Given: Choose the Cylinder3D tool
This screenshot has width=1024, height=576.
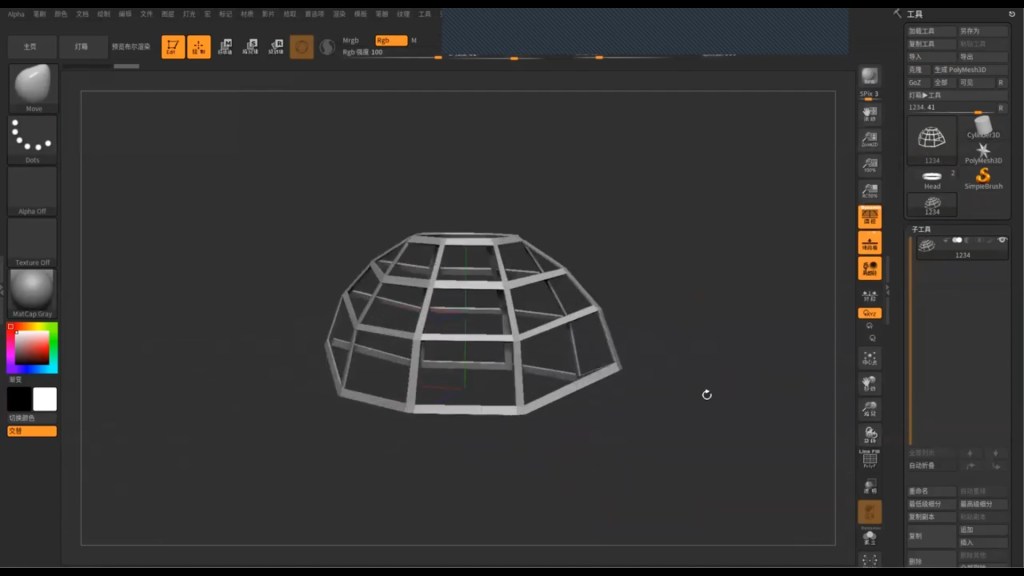Looking at the screenshot, I should 983,126.
